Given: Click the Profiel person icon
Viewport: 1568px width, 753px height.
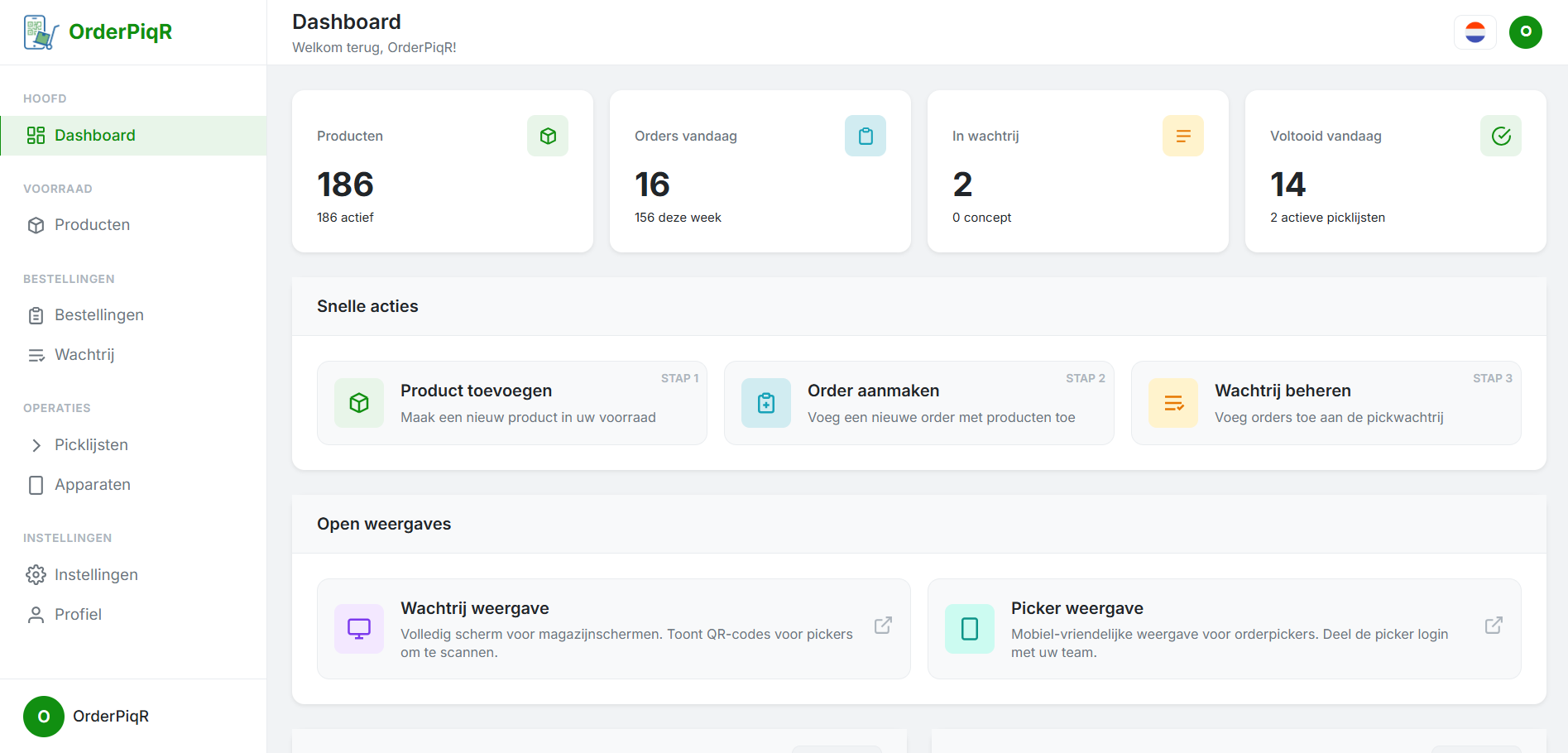Looking at the screenshot, I should click(x=36, y=614).
